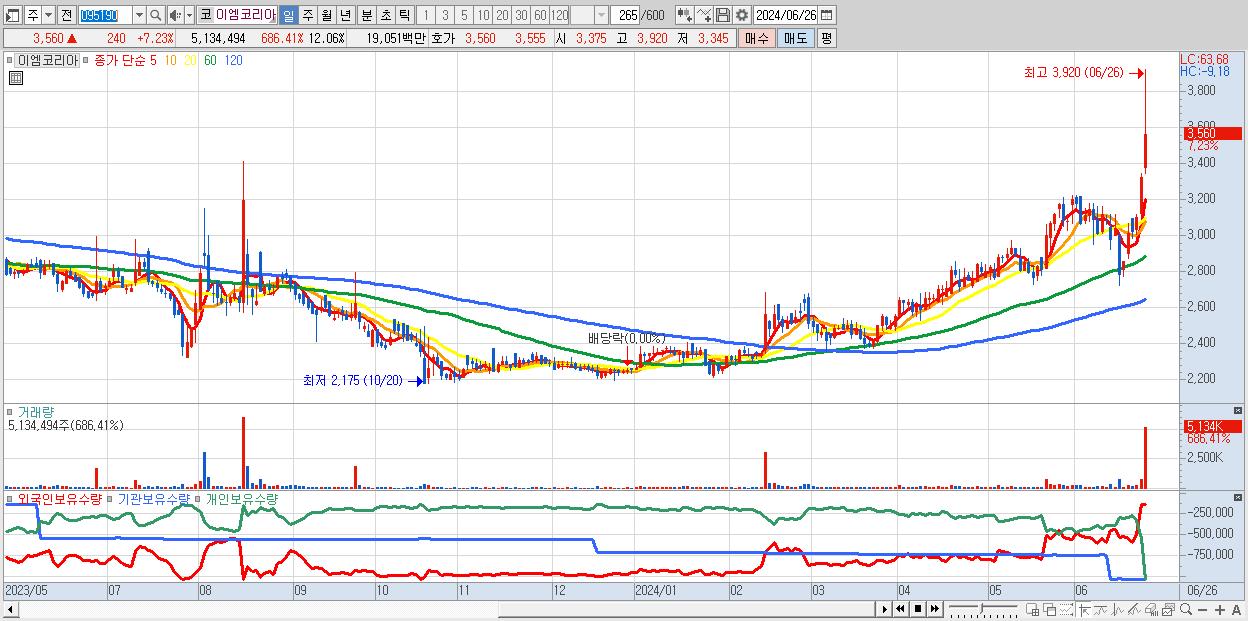This screenshot has height=621, width=1248.
Task: Select interval 3 tab
Action: (x=445, y=15)
